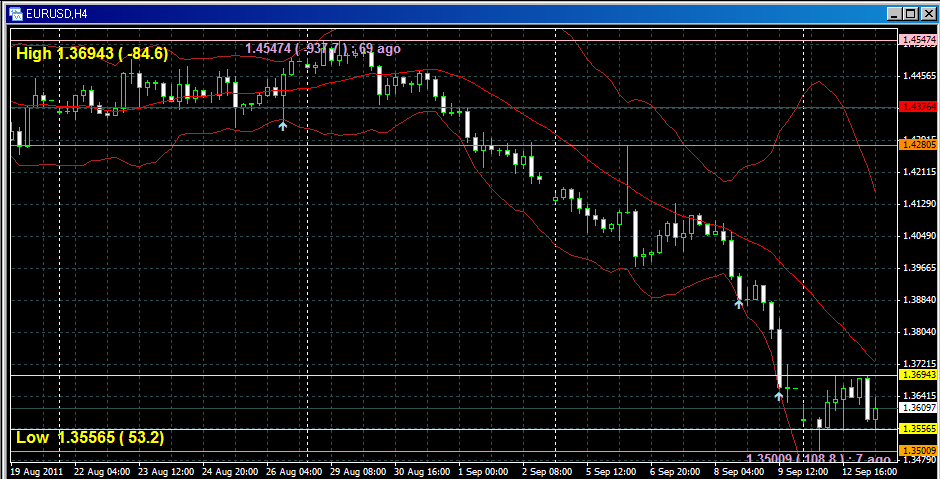Screen dimensions: 940x479
Task: Click the blue arrow below the 8 Sep 04:00 candle
Action: click(x=739, y=303)
